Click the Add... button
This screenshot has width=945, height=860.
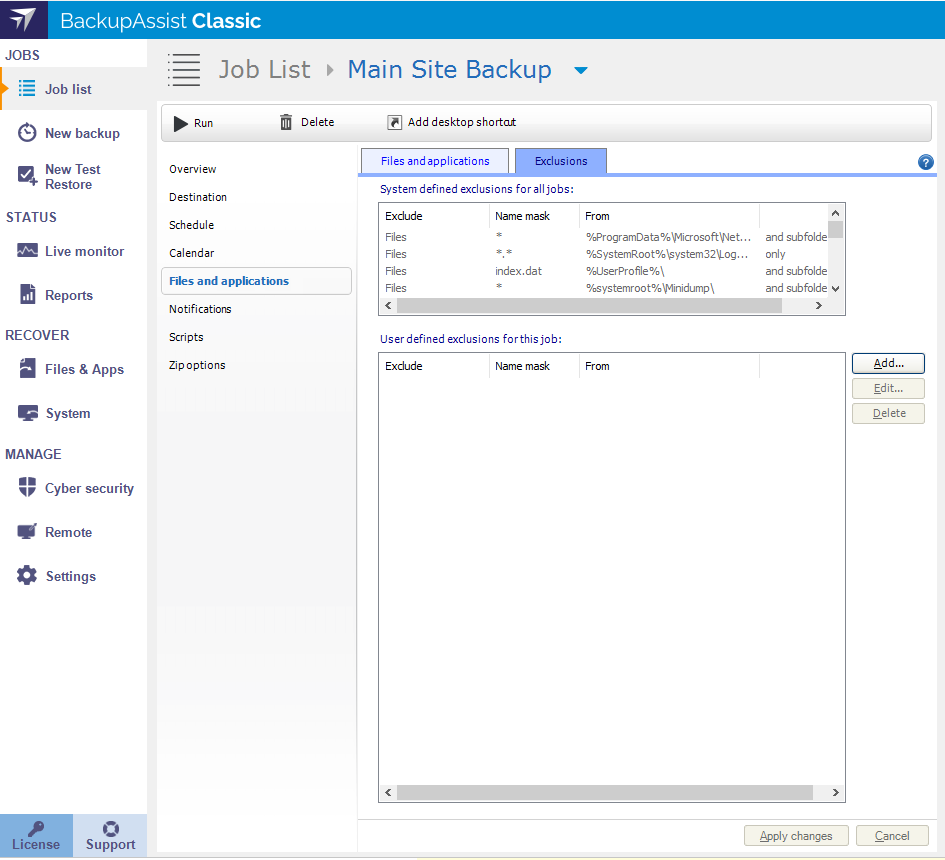pos(888,363)
